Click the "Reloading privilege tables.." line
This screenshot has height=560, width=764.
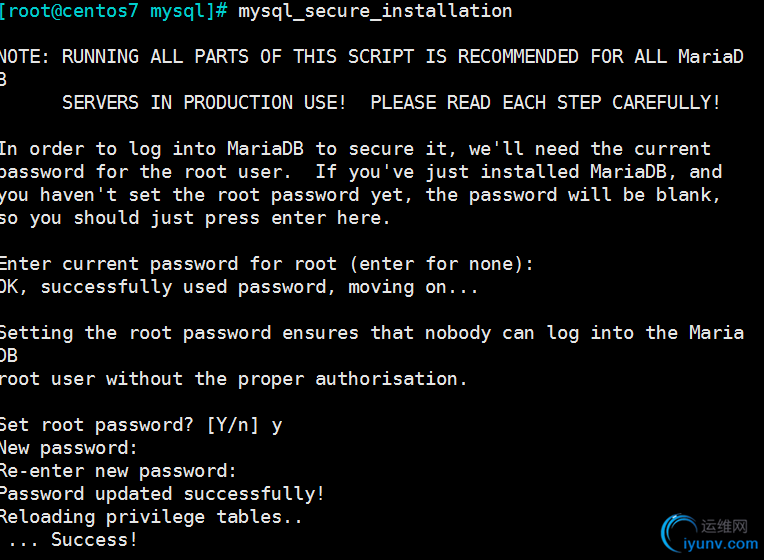click(x=150, y=517)
